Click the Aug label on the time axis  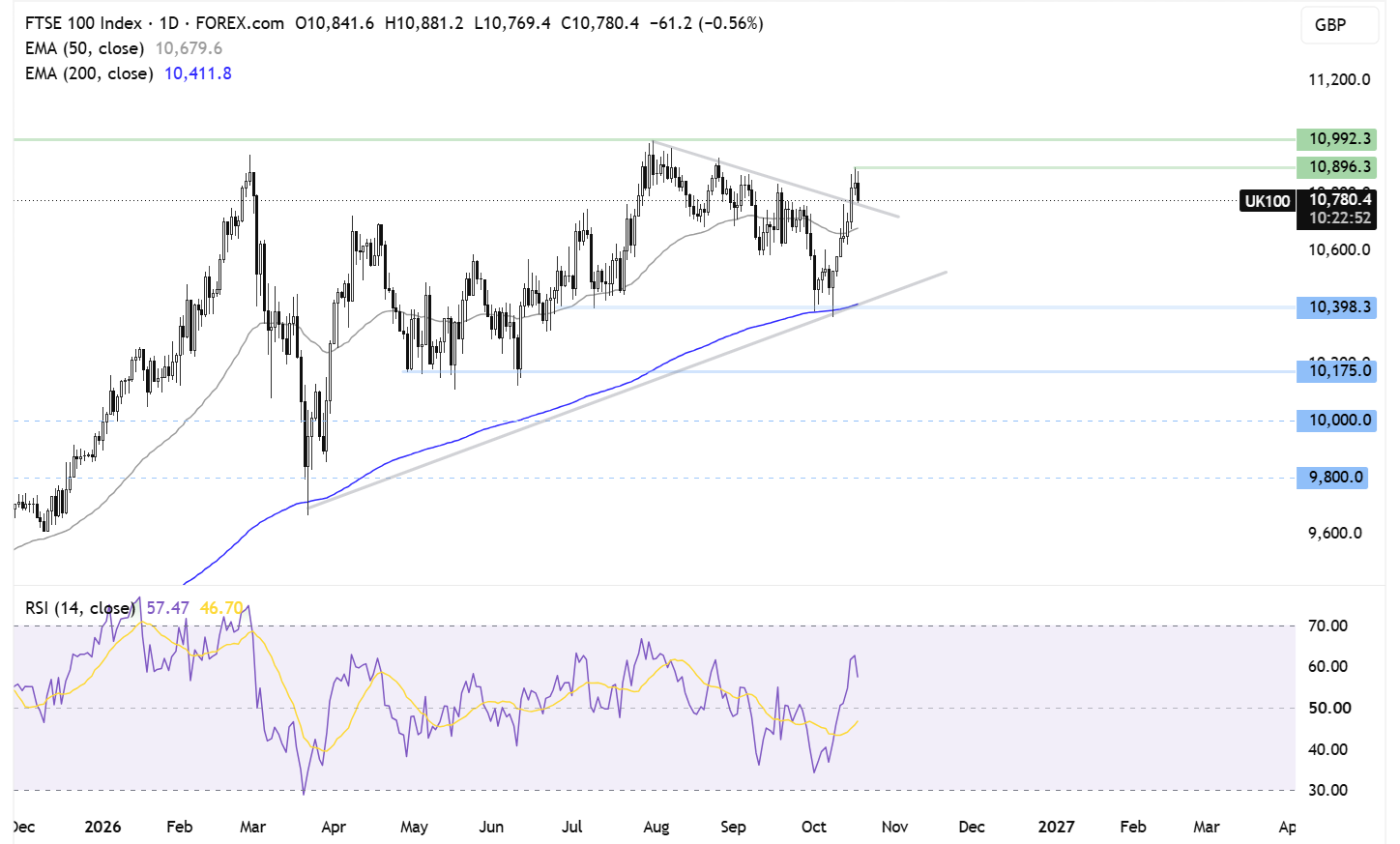point(656,828)
